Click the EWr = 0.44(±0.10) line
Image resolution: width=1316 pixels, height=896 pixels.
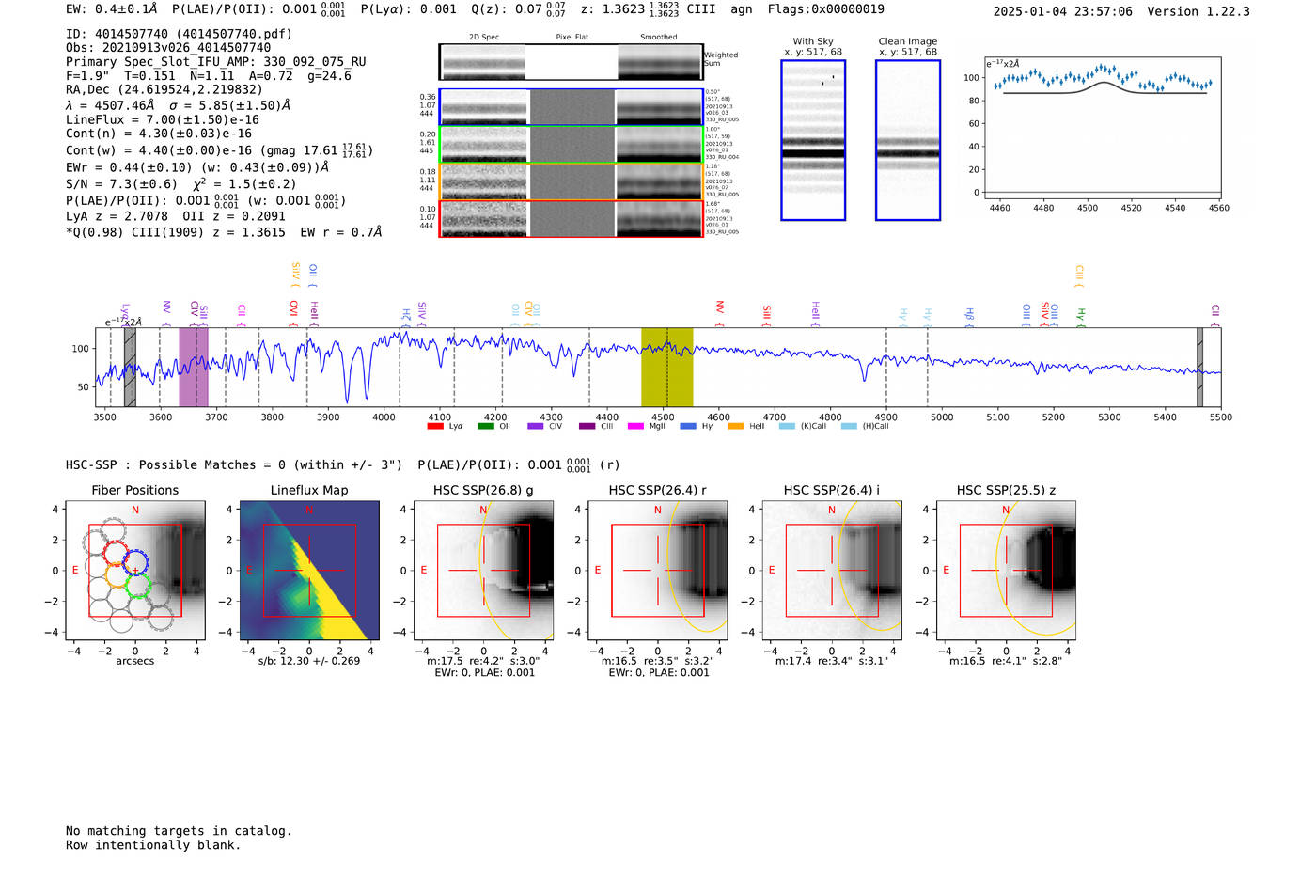click(x=197, y=167)
